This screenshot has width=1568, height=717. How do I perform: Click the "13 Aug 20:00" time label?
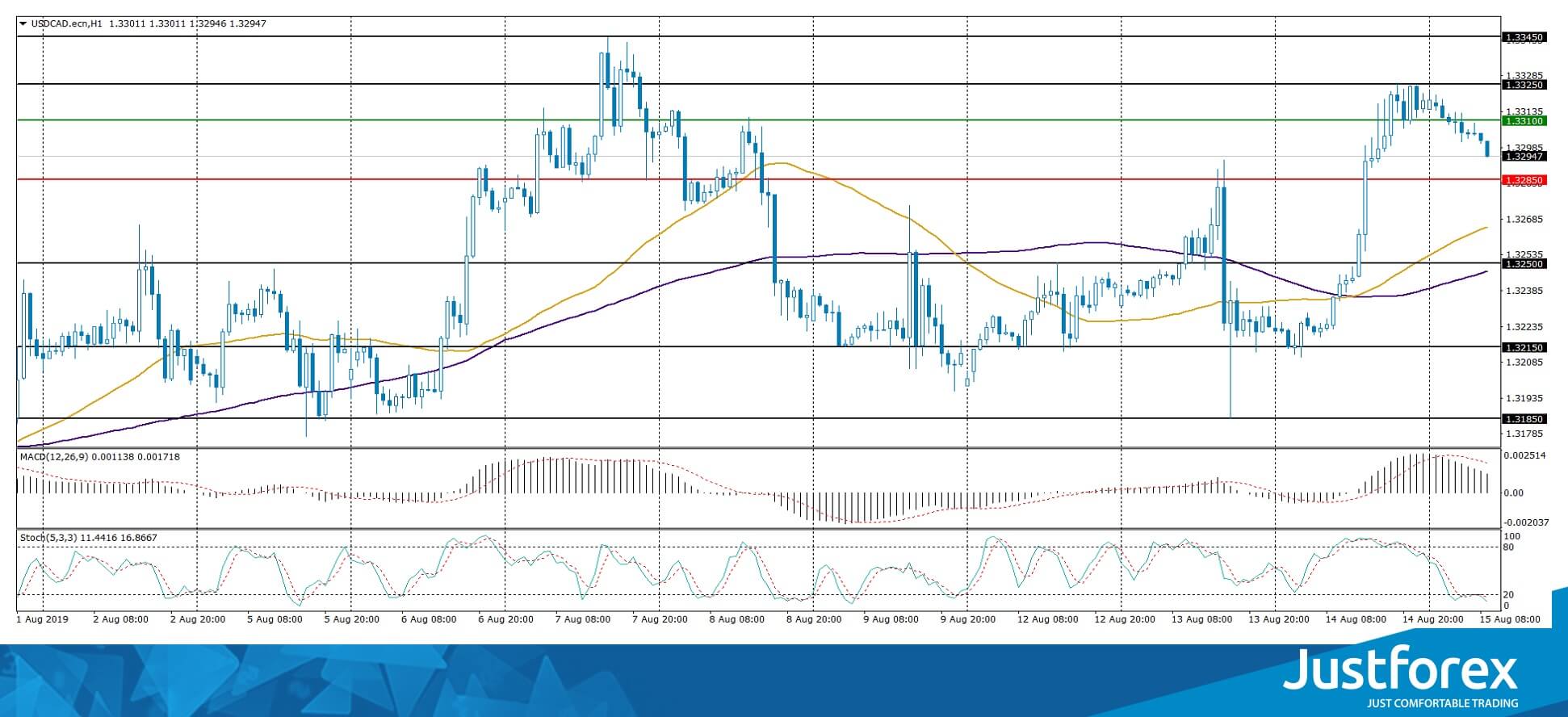pyautogui.click(x=1278, y=620)
